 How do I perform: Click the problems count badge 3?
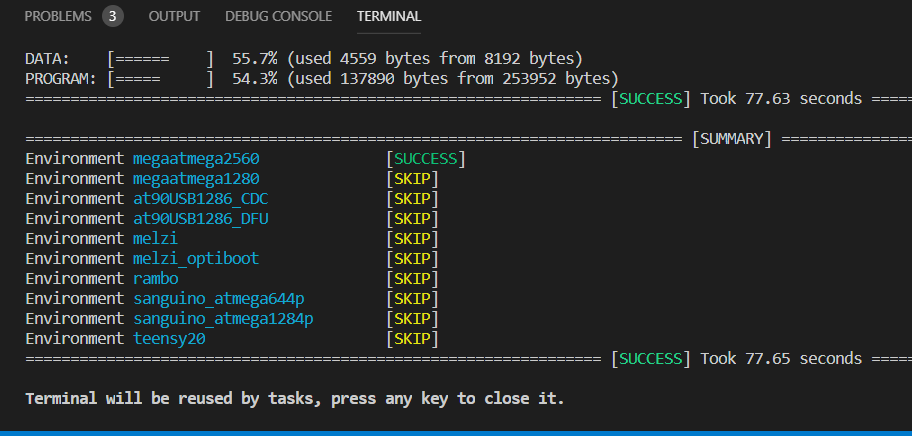(113, 16)
